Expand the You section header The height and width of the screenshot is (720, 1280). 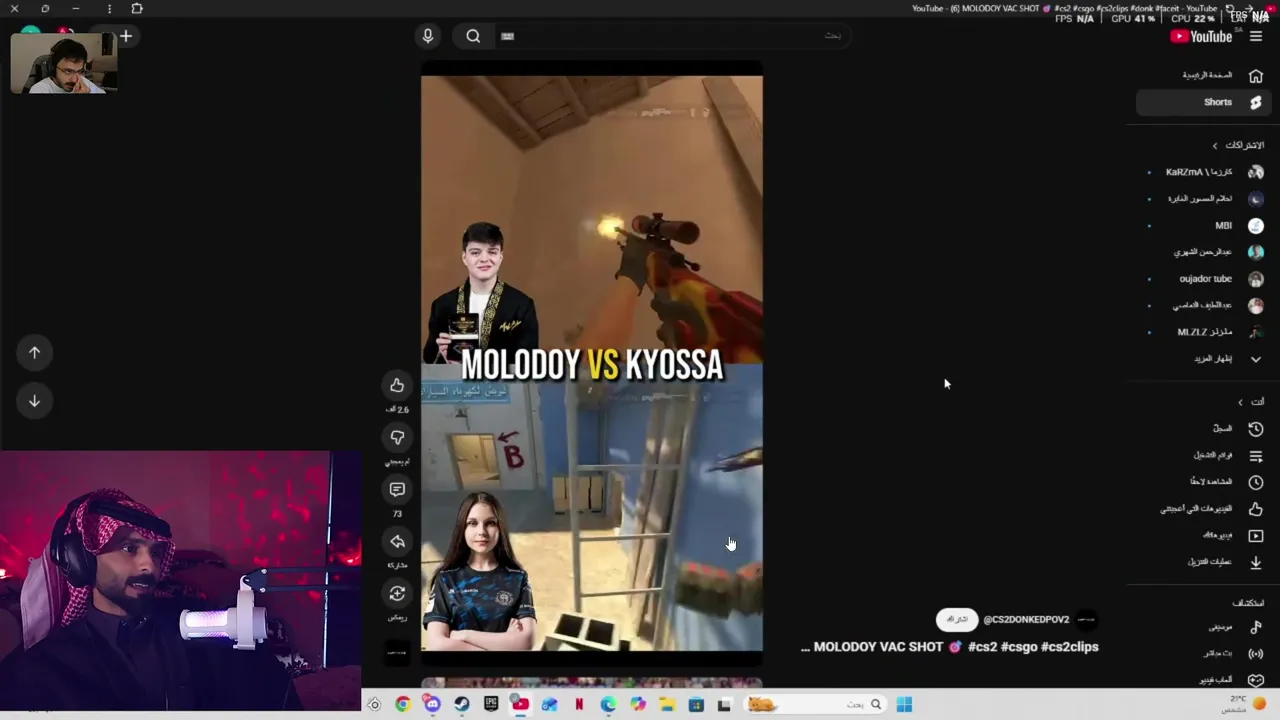[1250, 402]
